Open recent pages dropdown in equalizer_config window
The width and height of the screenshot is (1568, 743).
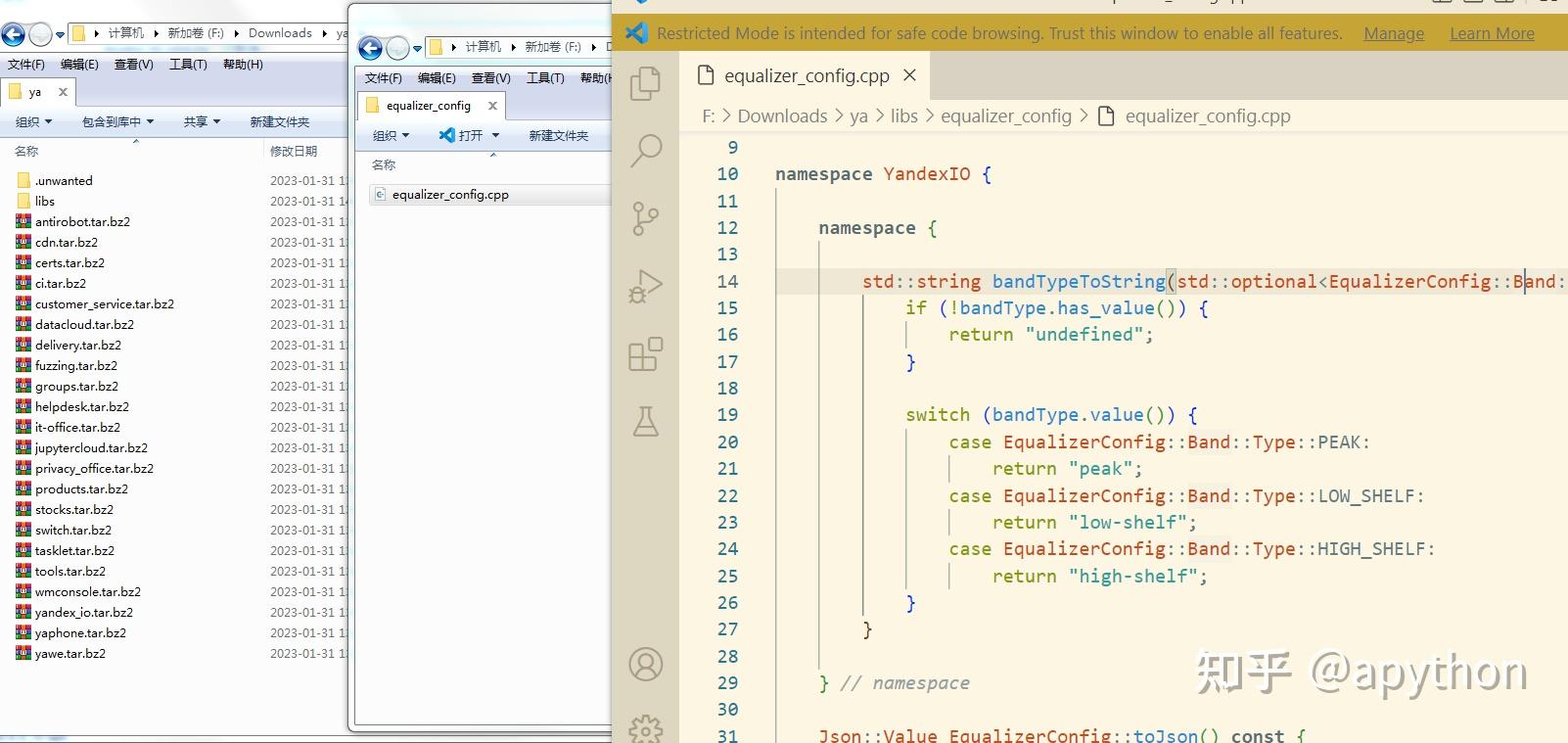click(x=417, y=48)
